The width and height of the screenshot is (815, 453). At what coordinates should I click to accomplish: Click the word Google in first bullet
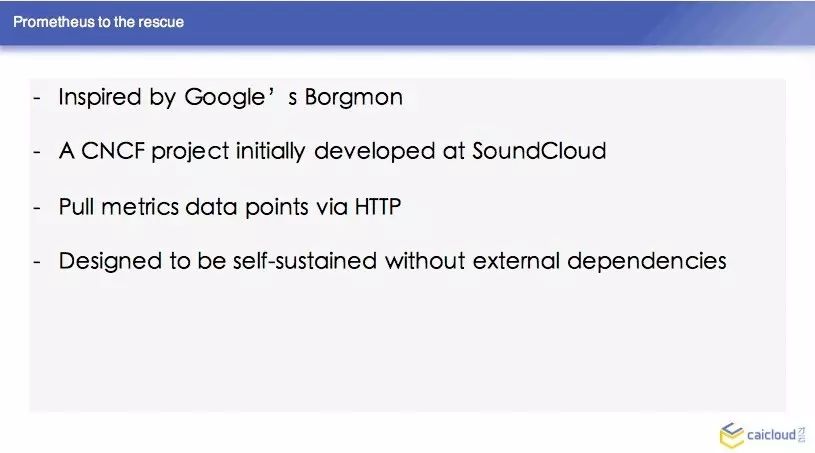(225, 98)
